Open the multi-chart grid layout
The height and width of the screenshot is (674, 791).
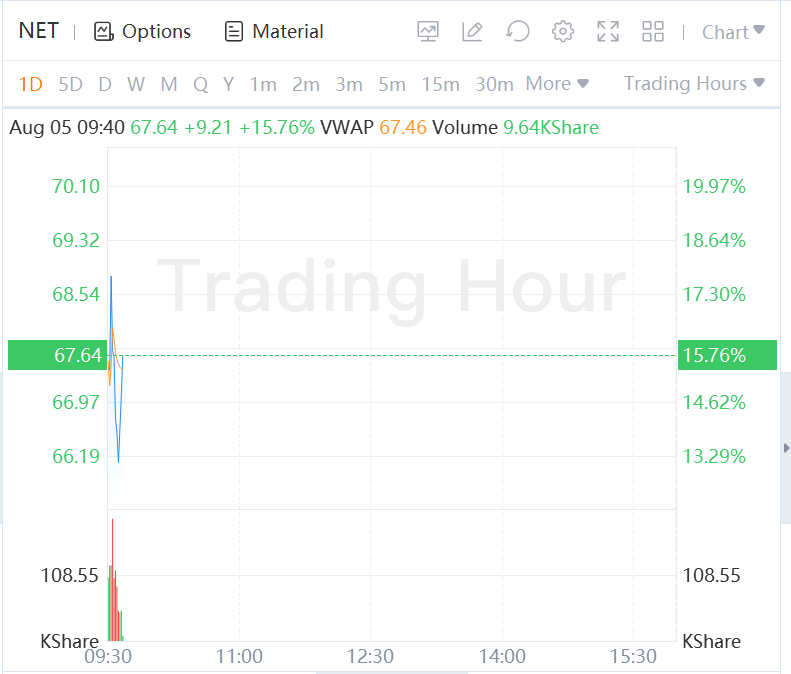[x=653, y=32]
